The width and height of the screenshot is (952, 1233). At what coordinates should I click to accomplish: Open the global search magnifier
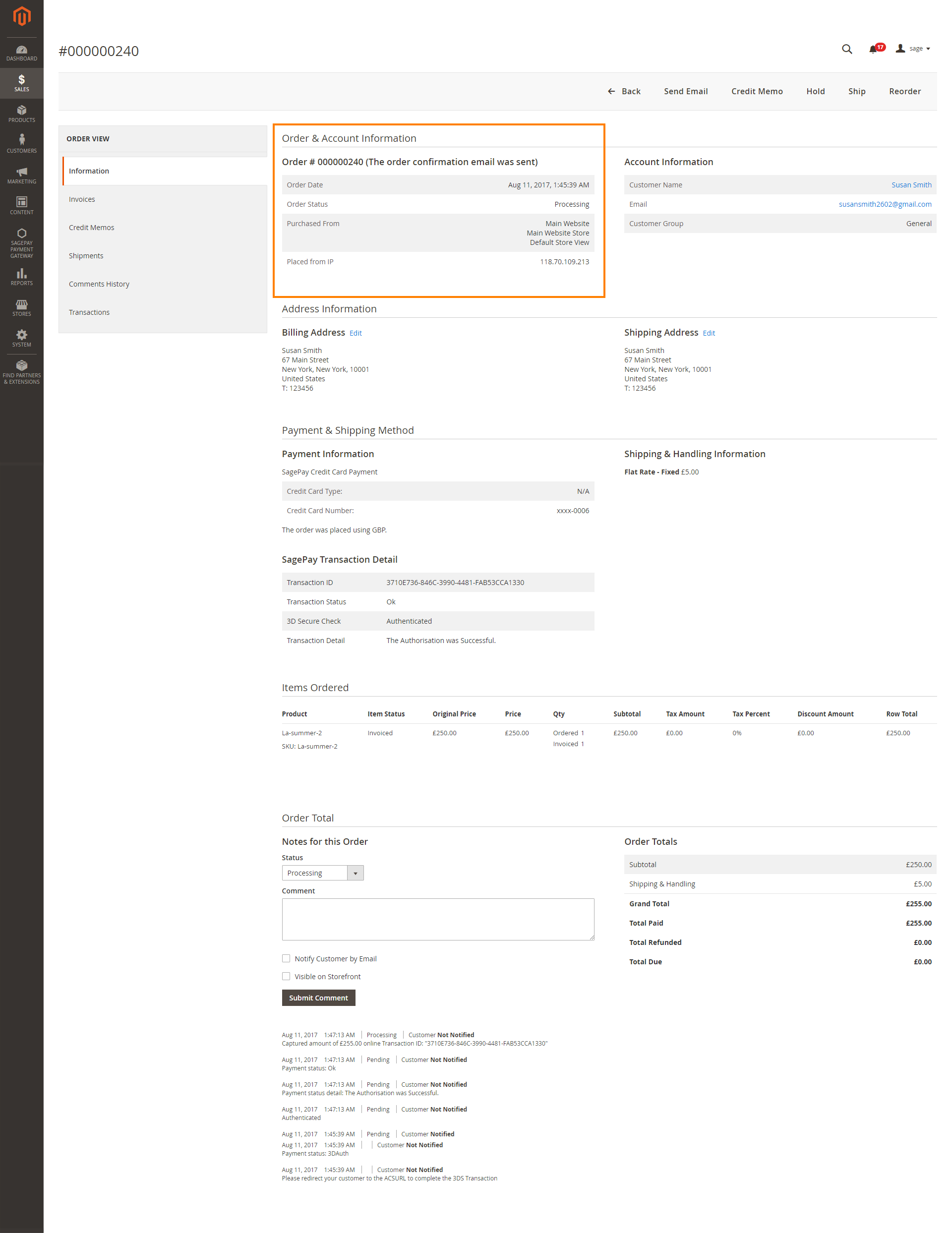pyautogui.click(x=846, y=49)
